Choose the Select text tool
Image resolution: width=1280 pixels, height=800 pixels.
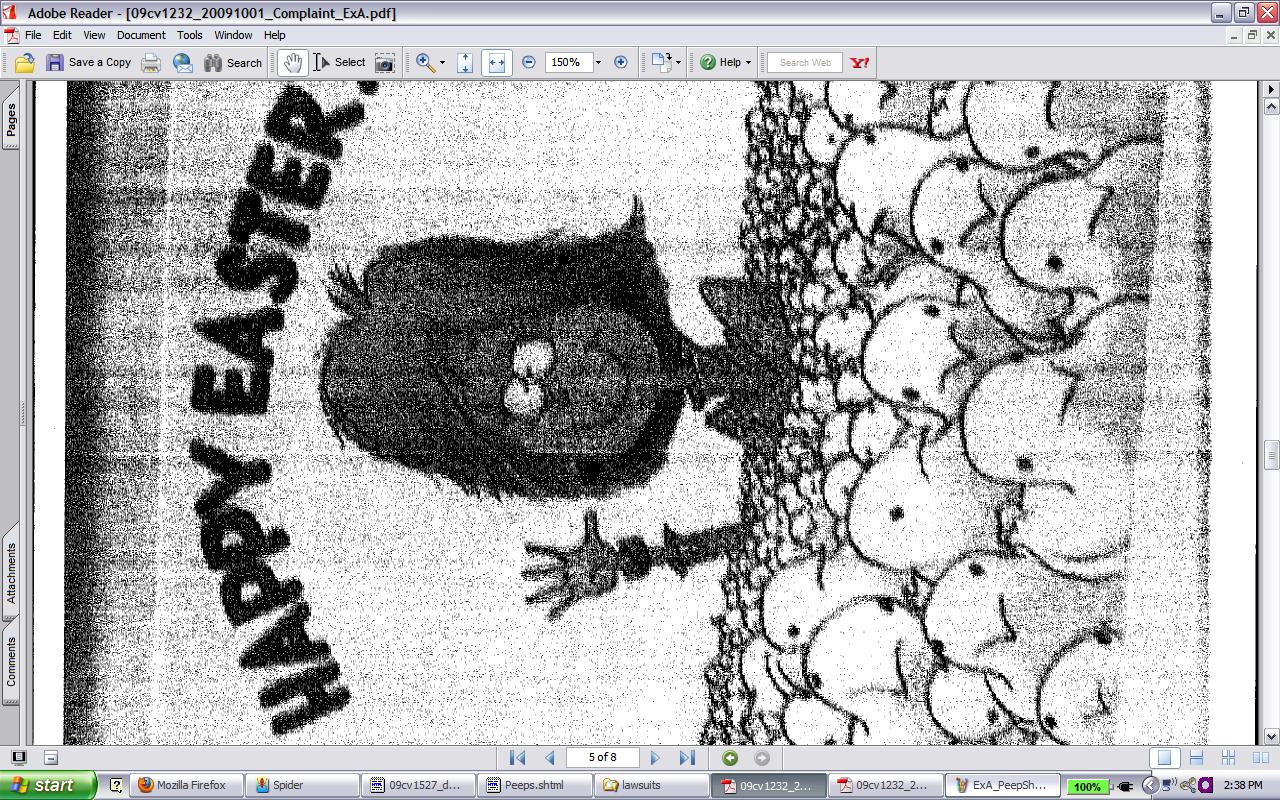coord(340,62)
